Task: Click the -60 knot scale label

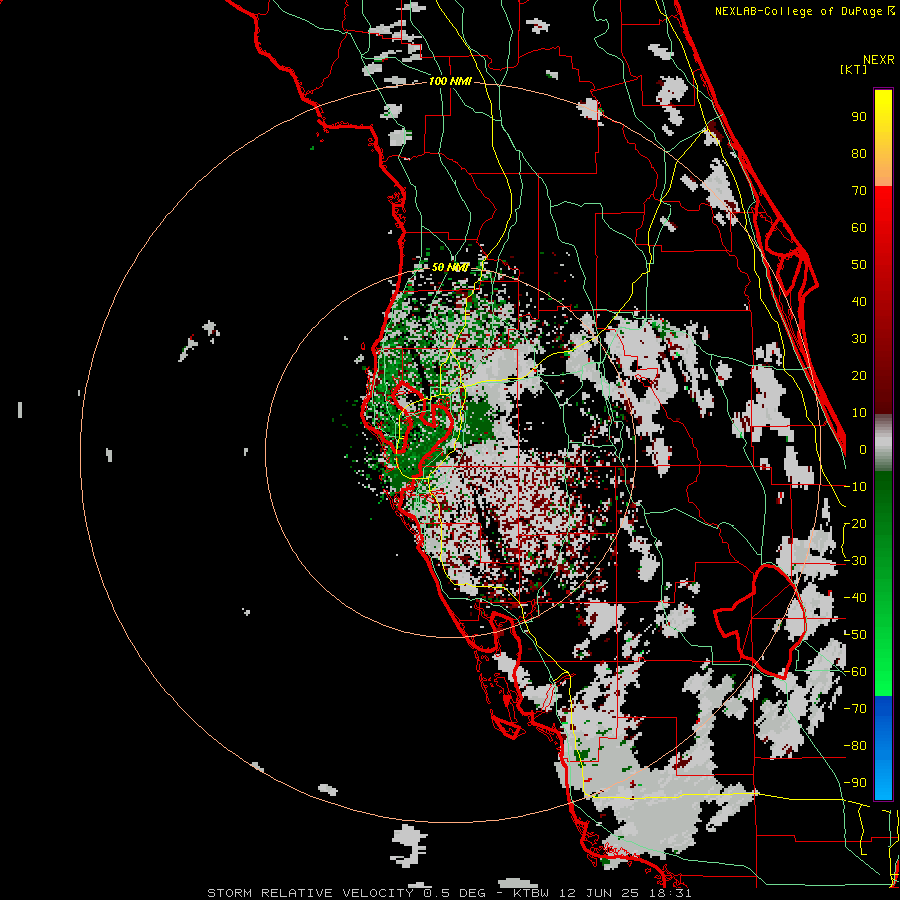Action: pyautogui.click(x=856, y=672)
